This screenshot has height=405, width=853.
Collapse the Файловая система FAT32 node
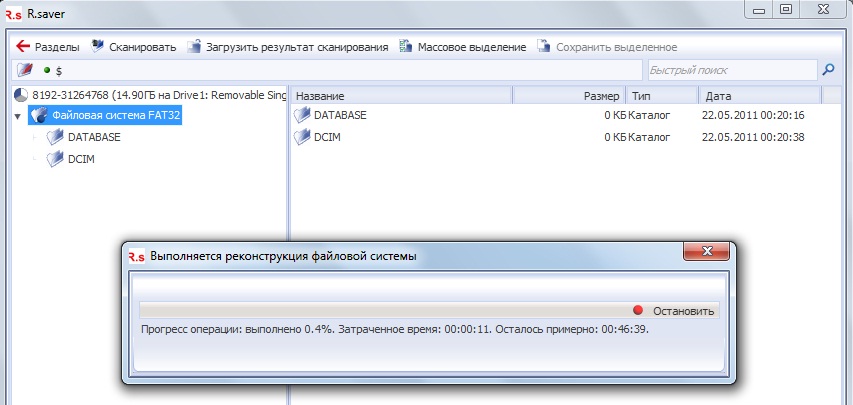(18, 116)
